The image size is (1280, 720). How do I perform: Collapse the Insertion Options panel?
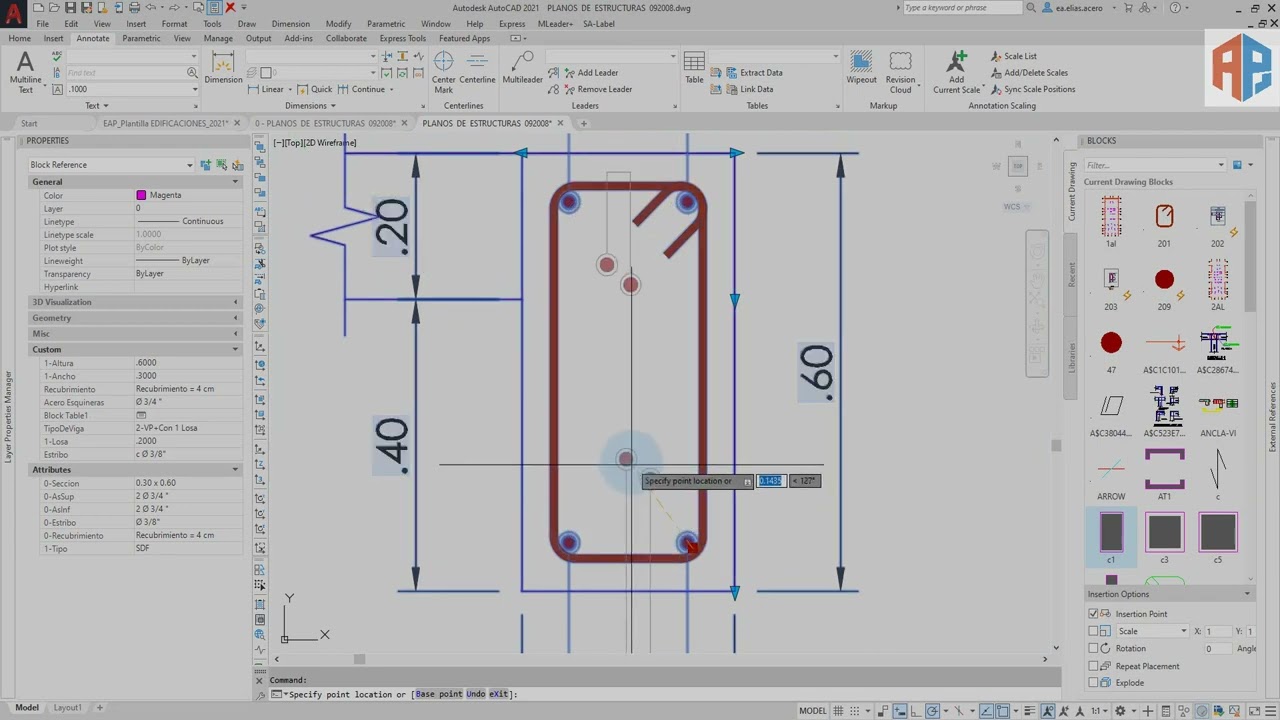1247,594
